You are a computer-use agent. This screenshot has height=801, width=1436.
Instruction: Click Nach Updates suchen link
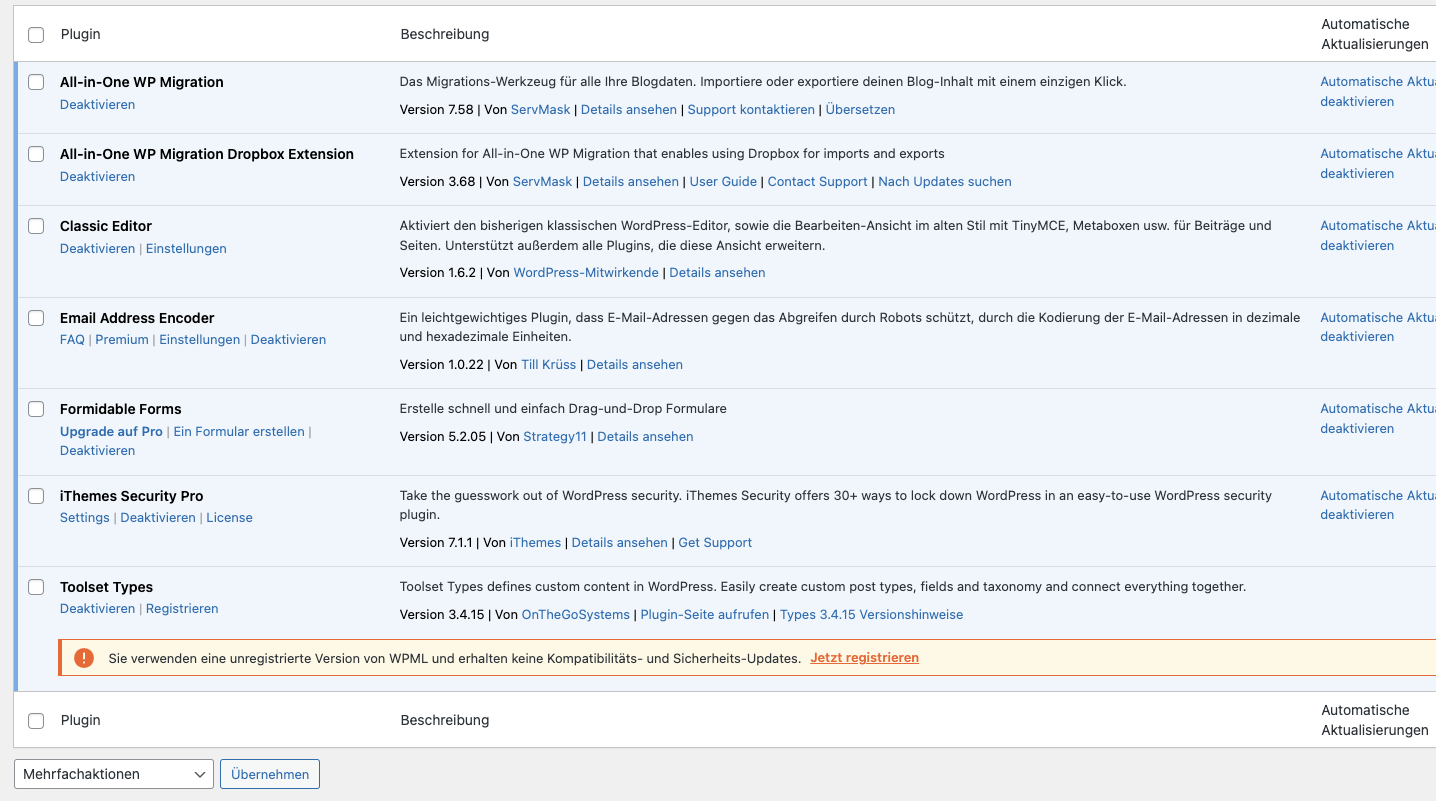[944, 182]
